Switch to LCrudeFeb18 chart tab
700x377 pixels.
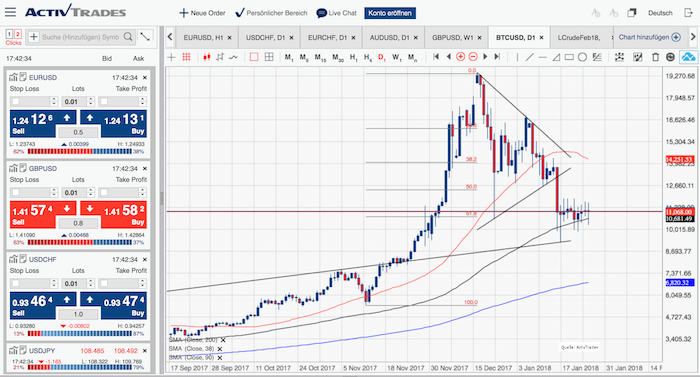pyautogui.click(x=579, y=38)
